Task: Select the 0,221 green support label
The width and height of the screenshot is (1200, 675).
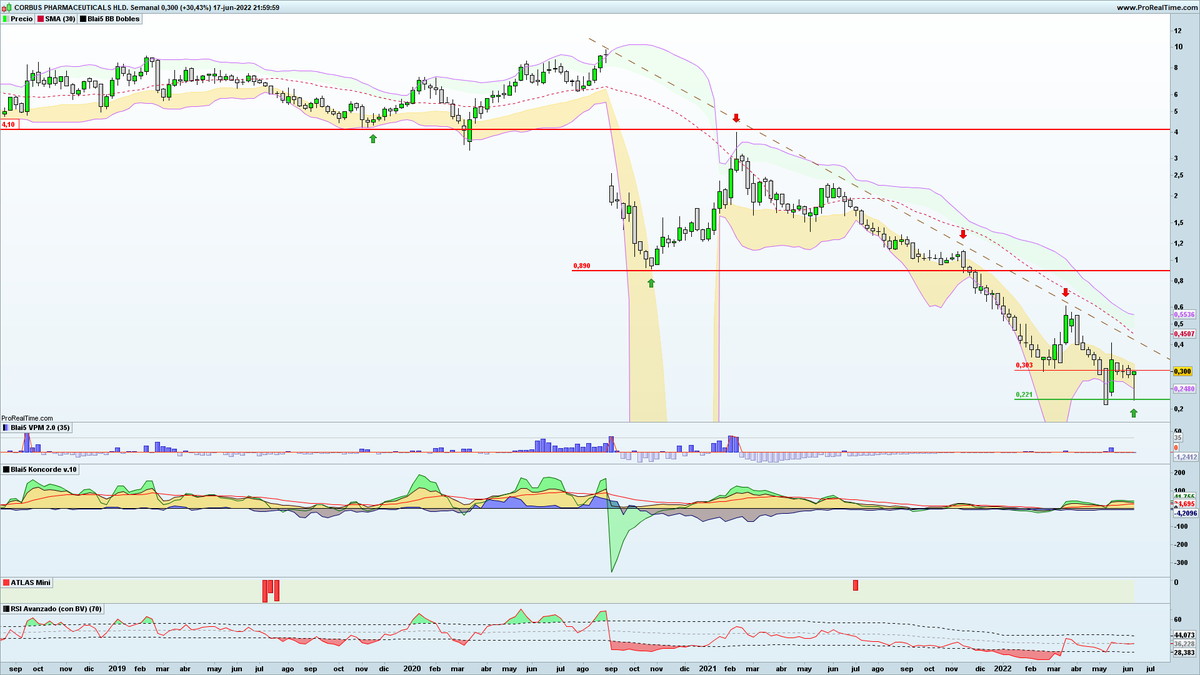Action: point(1024,394)
